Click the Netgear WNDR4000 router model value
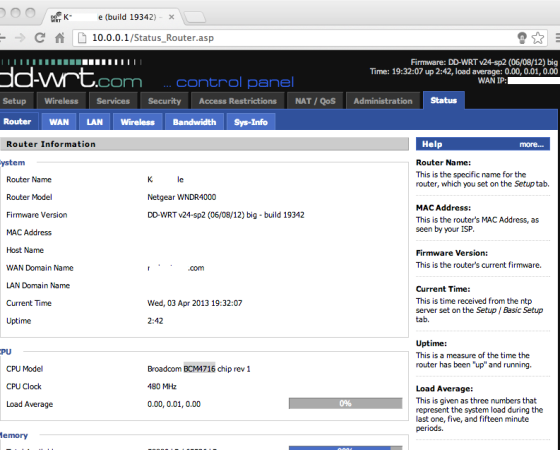 tap(182, 197)
